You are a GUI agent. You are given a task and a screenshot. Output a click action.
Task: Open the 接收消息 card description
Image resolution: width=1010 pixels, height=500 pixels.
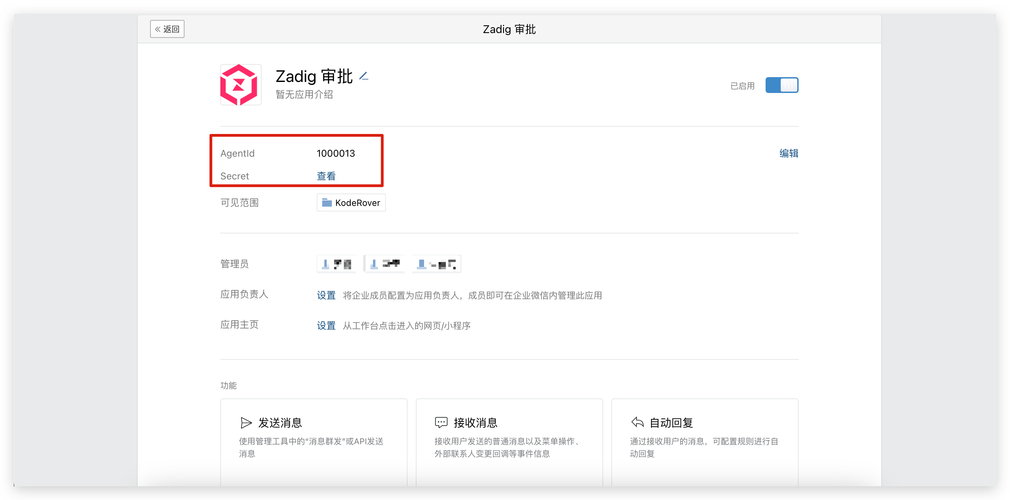(x=507, y=447)
